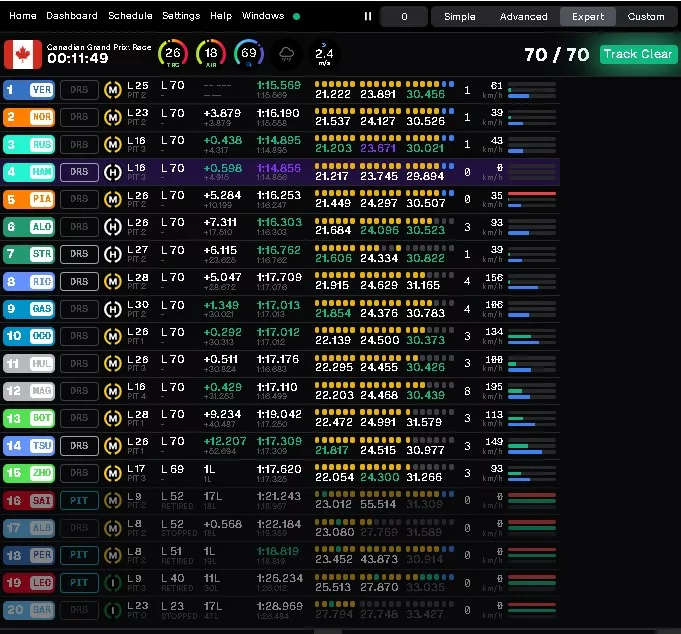The height and width of the screenshot is (634, 681).
Task: Click SAI sector time 55.514
Action: coord(378,504)
